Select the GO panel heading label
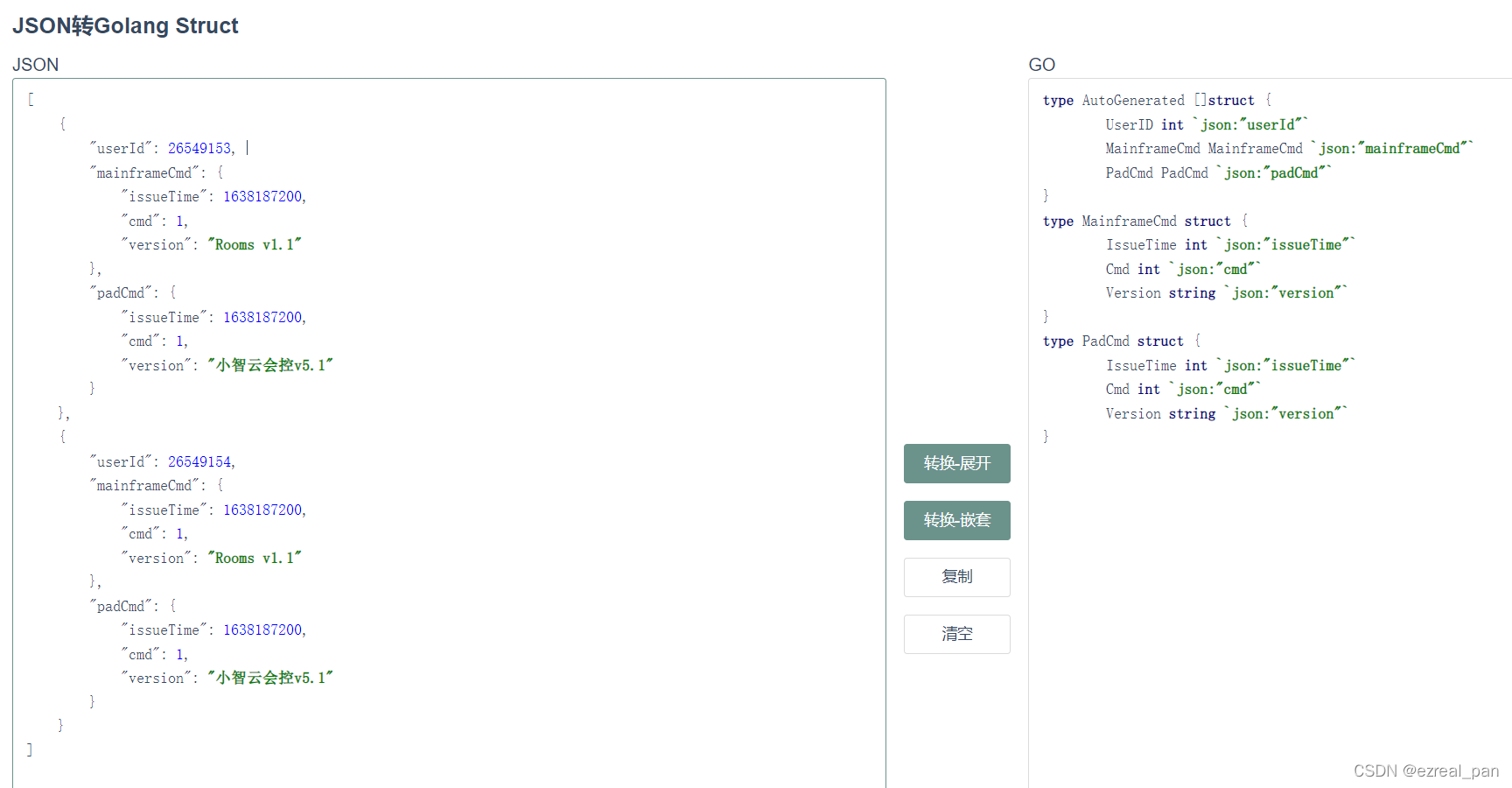 pos(1041,65)
